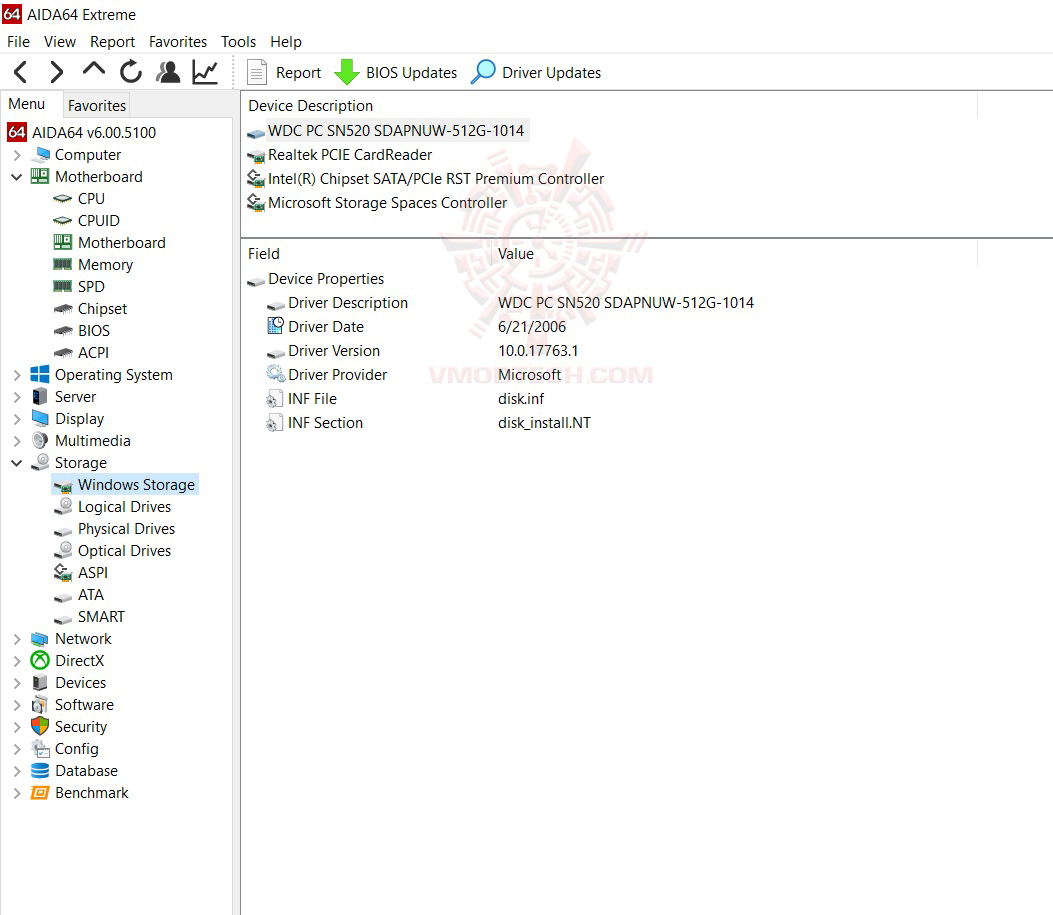Expand the DirectX tree node
Viewport: 1053px width, 915px height.
click(x=17, y=661)
